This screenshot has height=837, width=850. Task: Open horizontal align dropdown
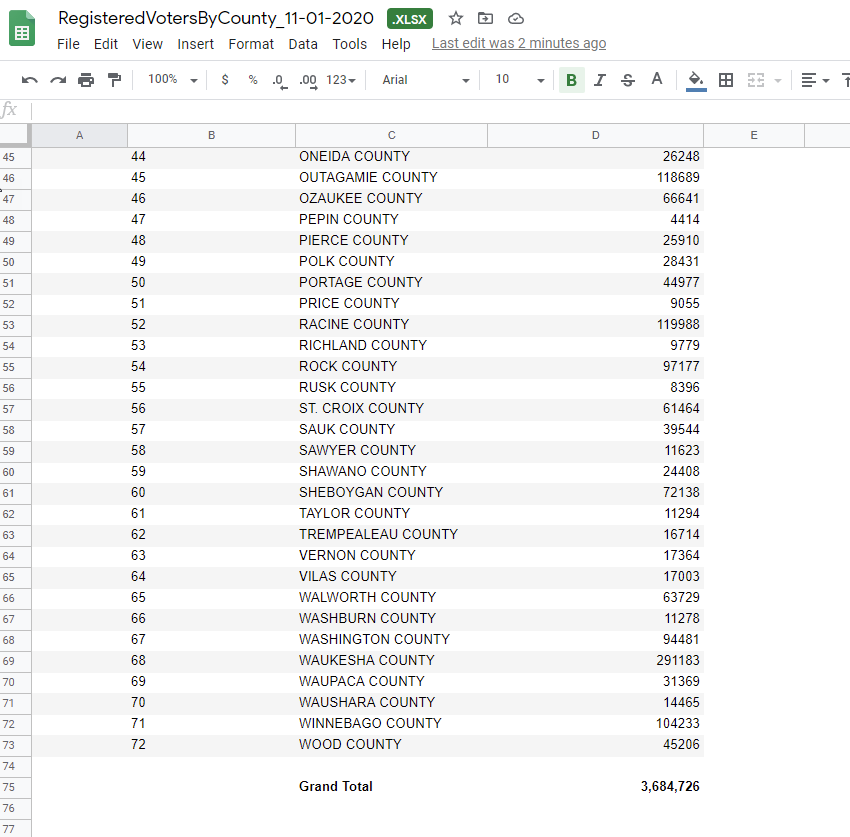815,80
